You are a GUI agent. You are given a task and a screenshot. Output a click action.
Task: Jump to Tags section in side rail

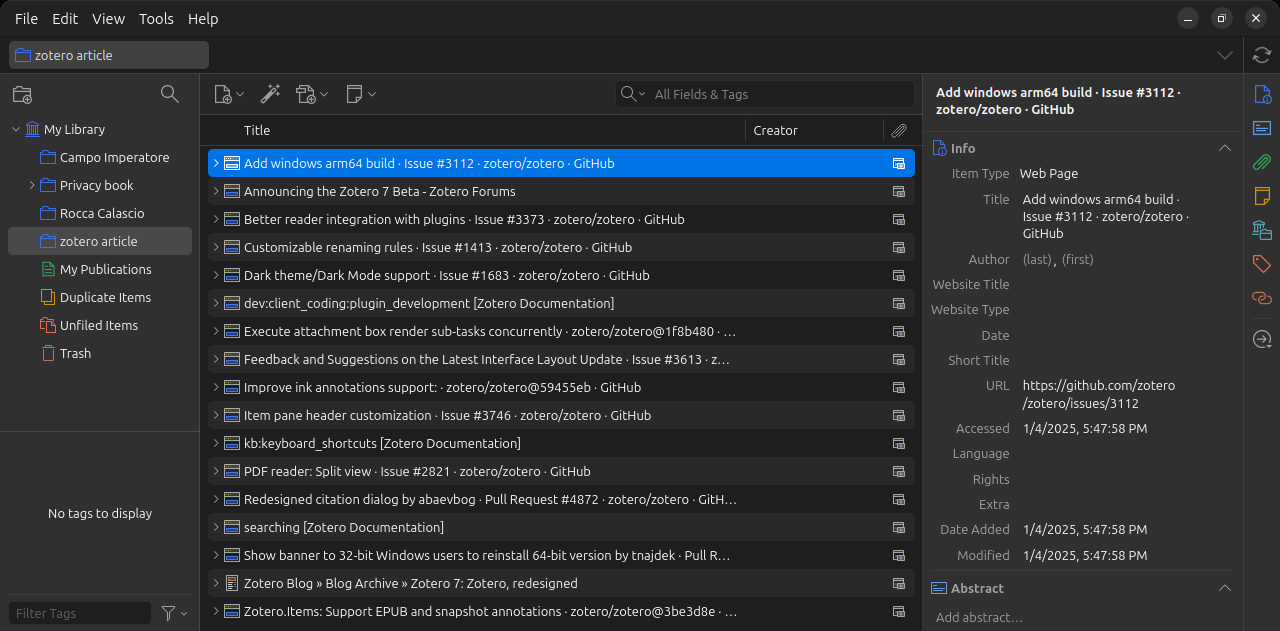point(1262,264)
